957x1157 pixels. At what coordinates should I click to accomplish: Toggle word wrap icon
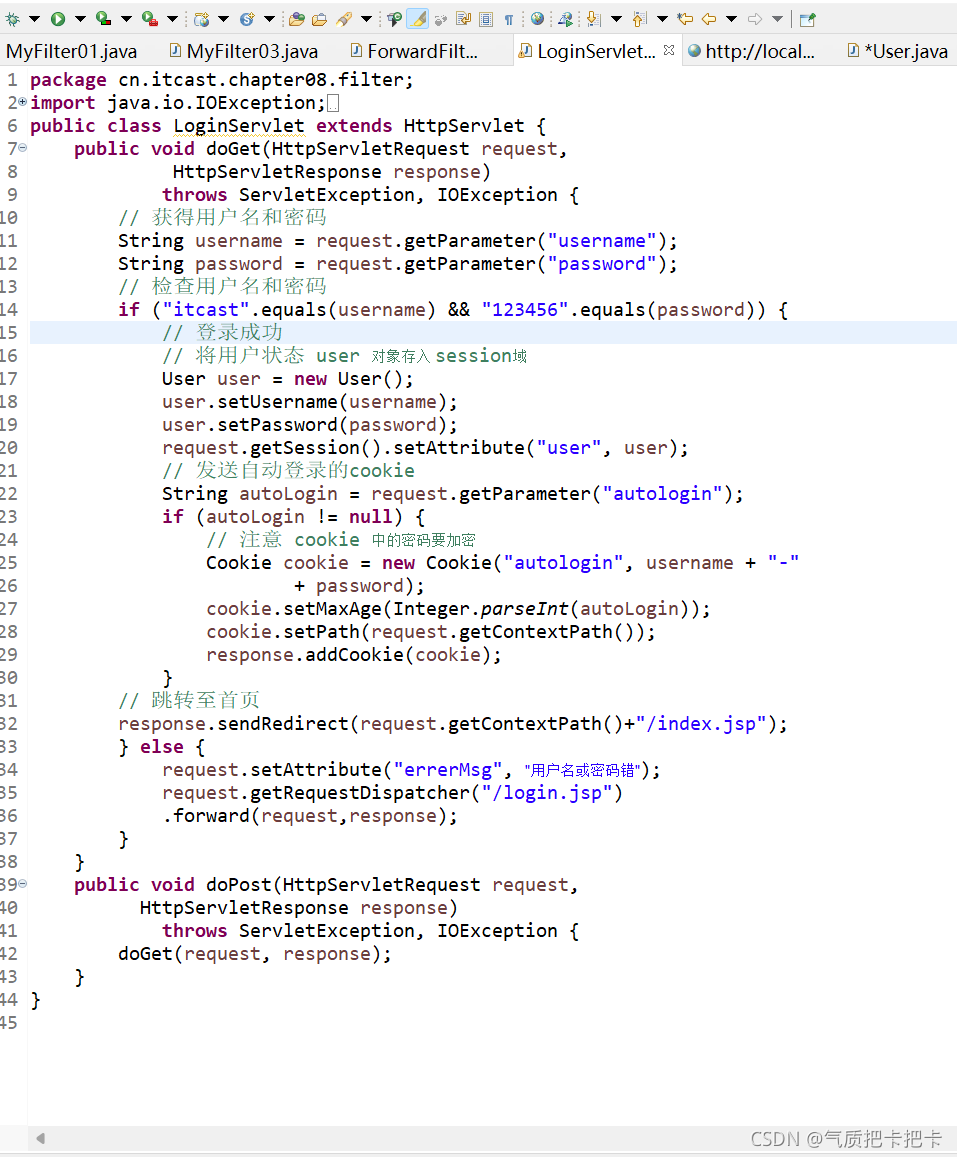[463, 18]
